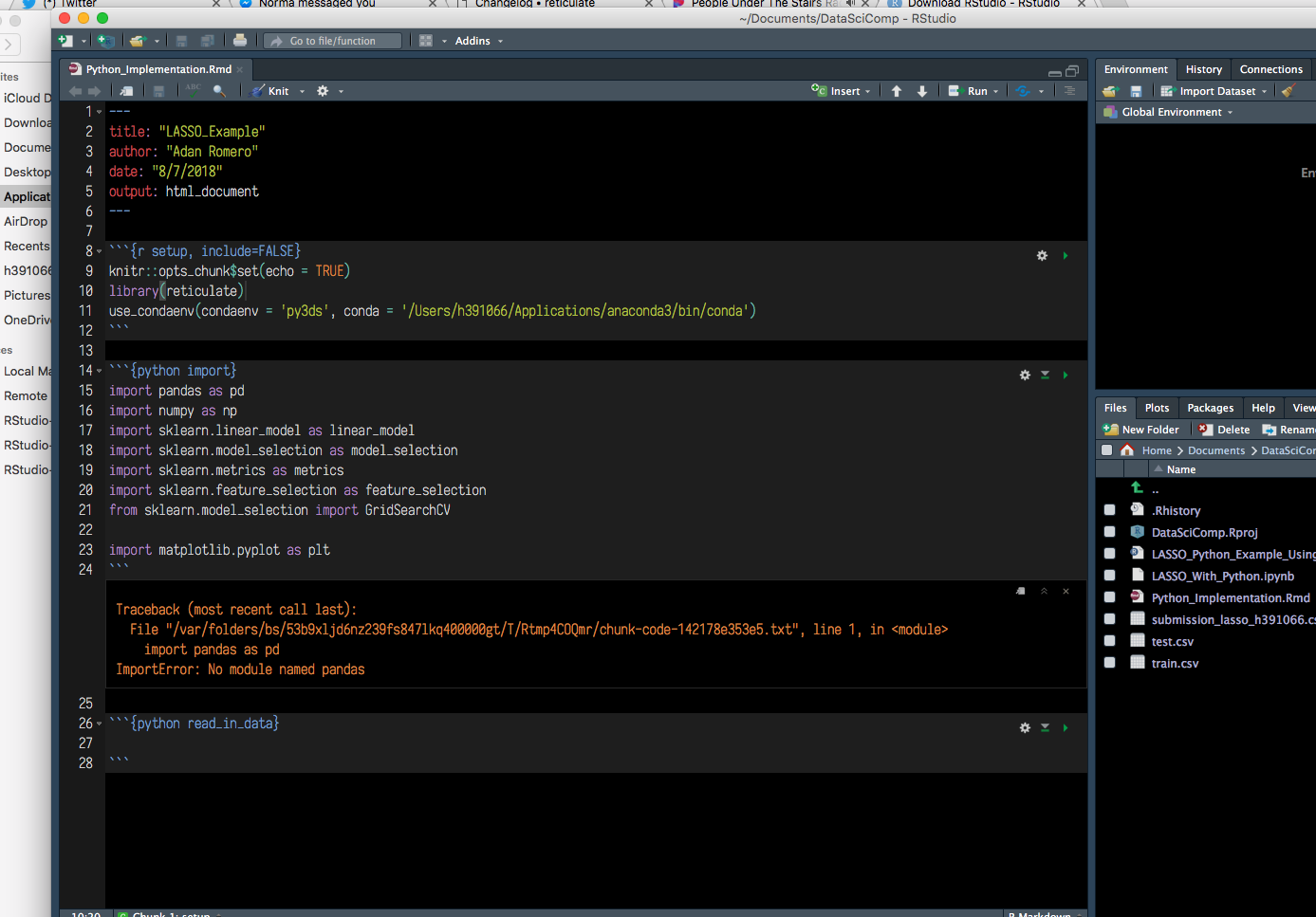
Task: Dismiss traceback output with X icon
Action: point(1066,591)
